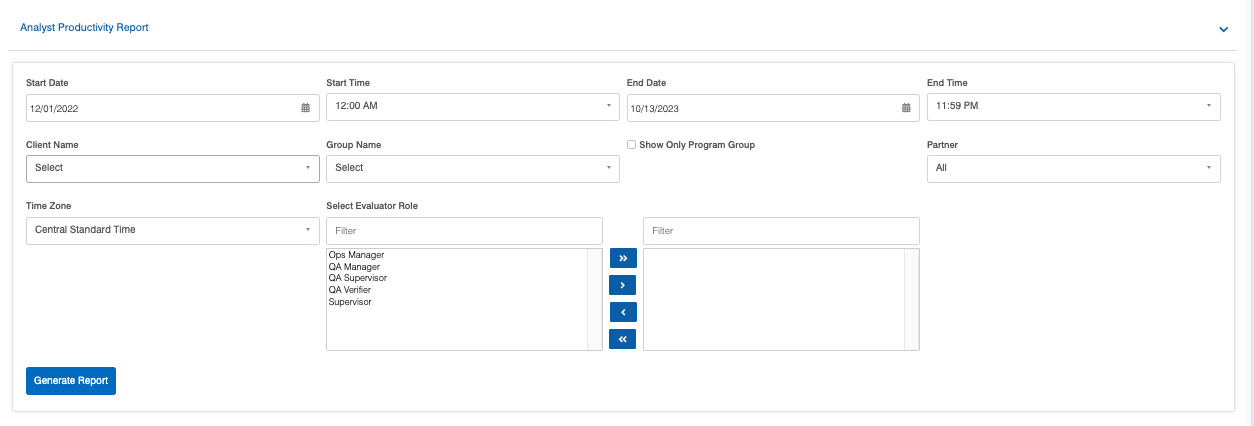Image resolution: width=1254 pixels, height=426 pixels.
Task: Open the End Date calendar icon
Action: pyautogui.click(x=906, y=108)
